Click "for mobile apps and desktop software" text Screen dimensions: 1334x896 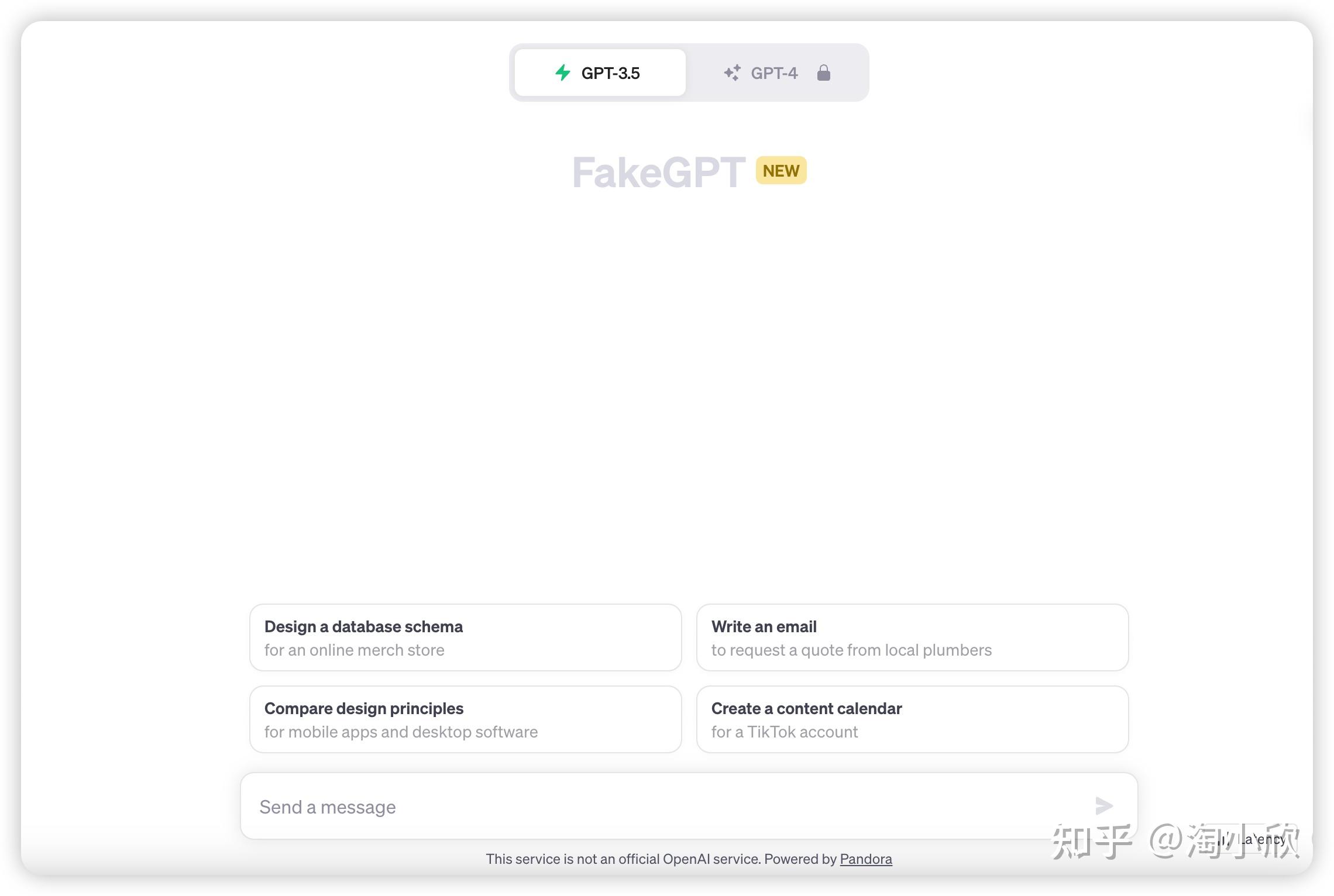(x=401, y=732)
